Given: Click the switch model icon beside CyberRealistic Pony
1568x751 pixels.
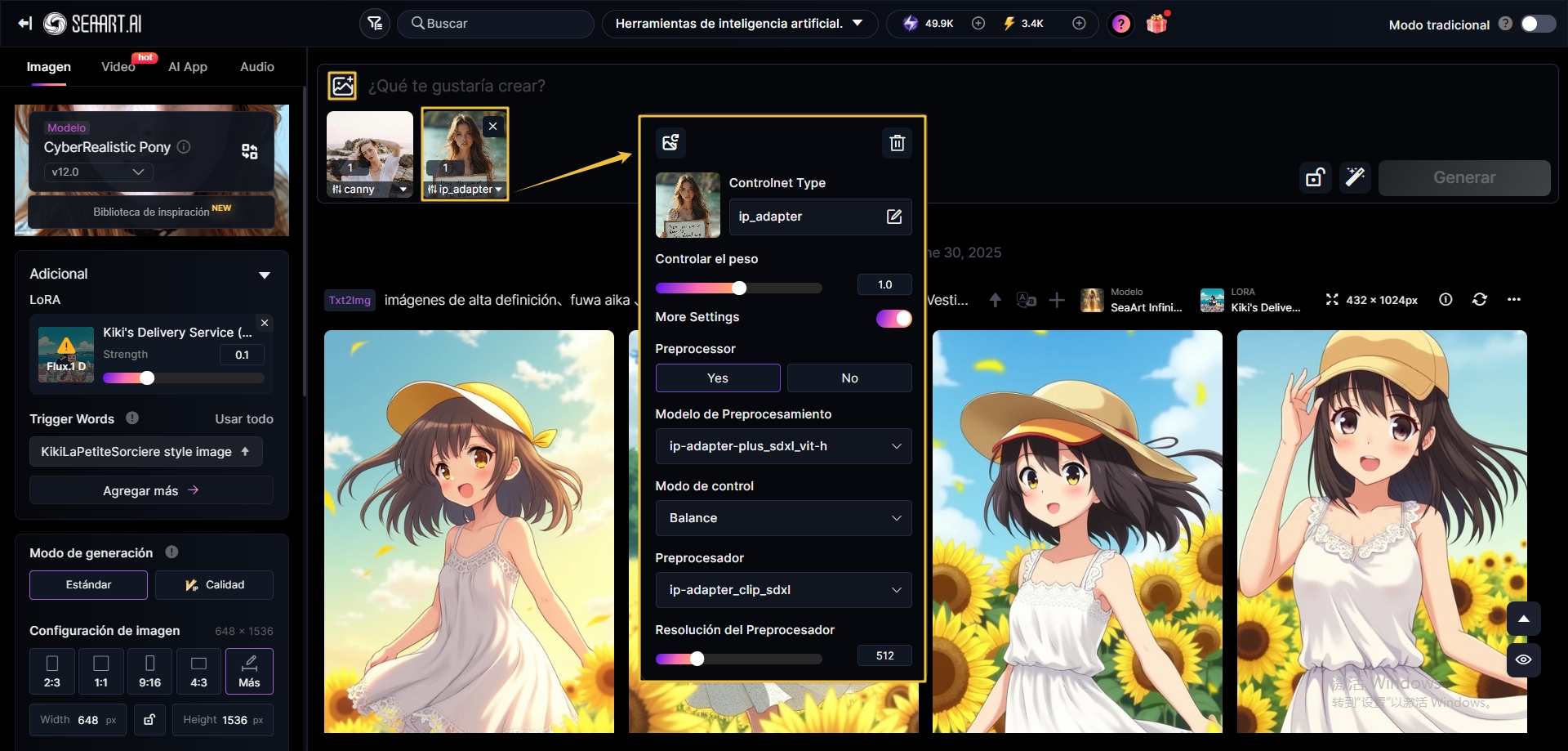Looking at the screenshot, I should coord(250,151).
